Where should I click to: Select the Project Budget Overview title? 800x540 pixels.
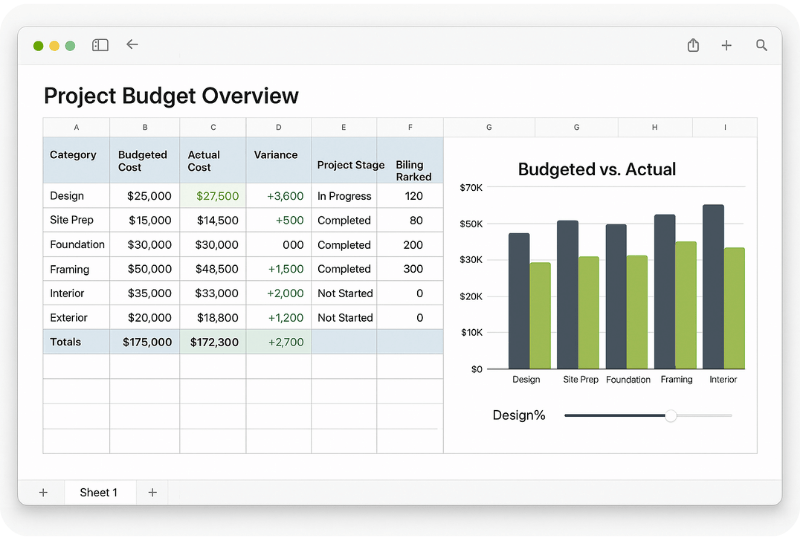(171, 96)
